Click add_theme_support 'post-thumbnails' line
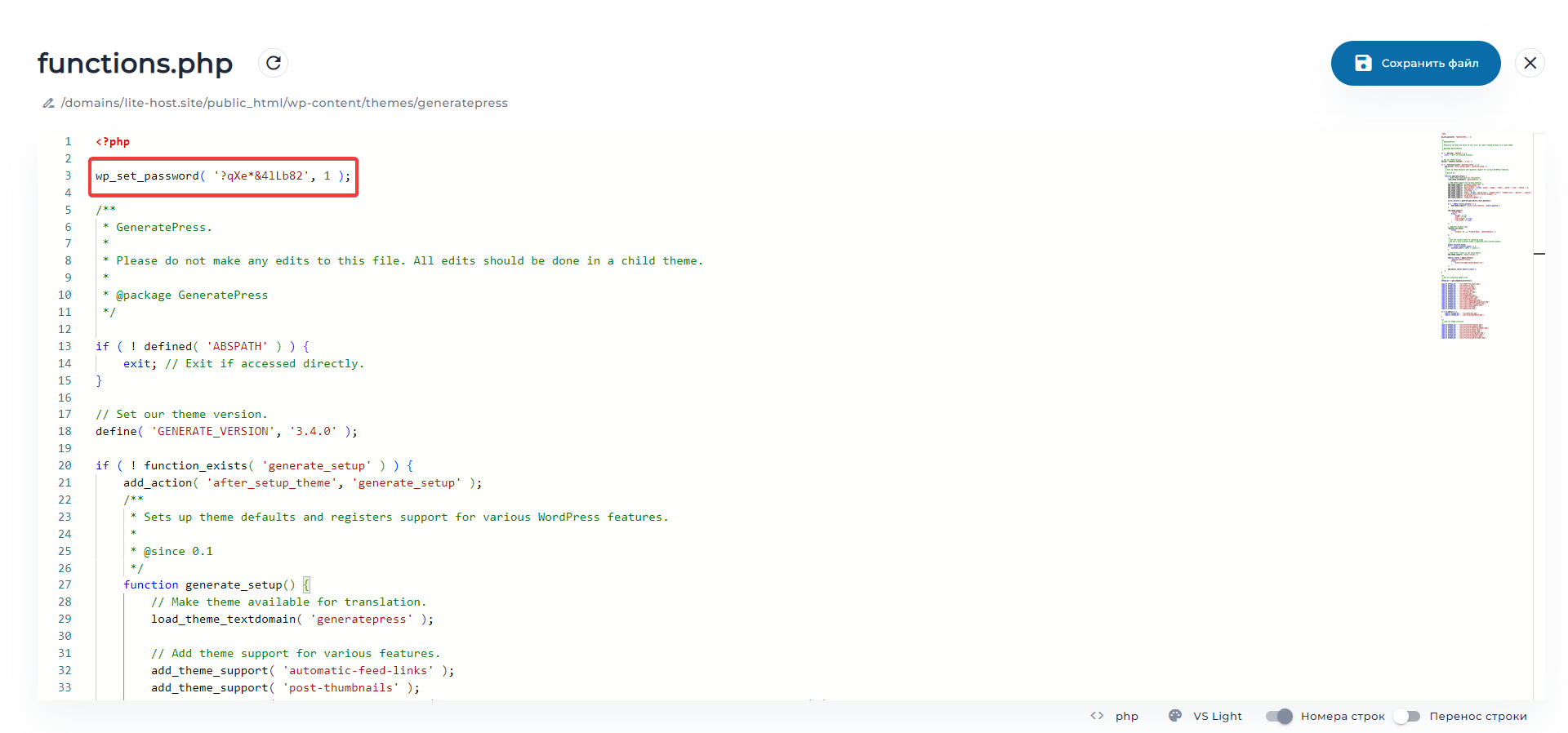The image size is (1568, 733). pos(285,688)
